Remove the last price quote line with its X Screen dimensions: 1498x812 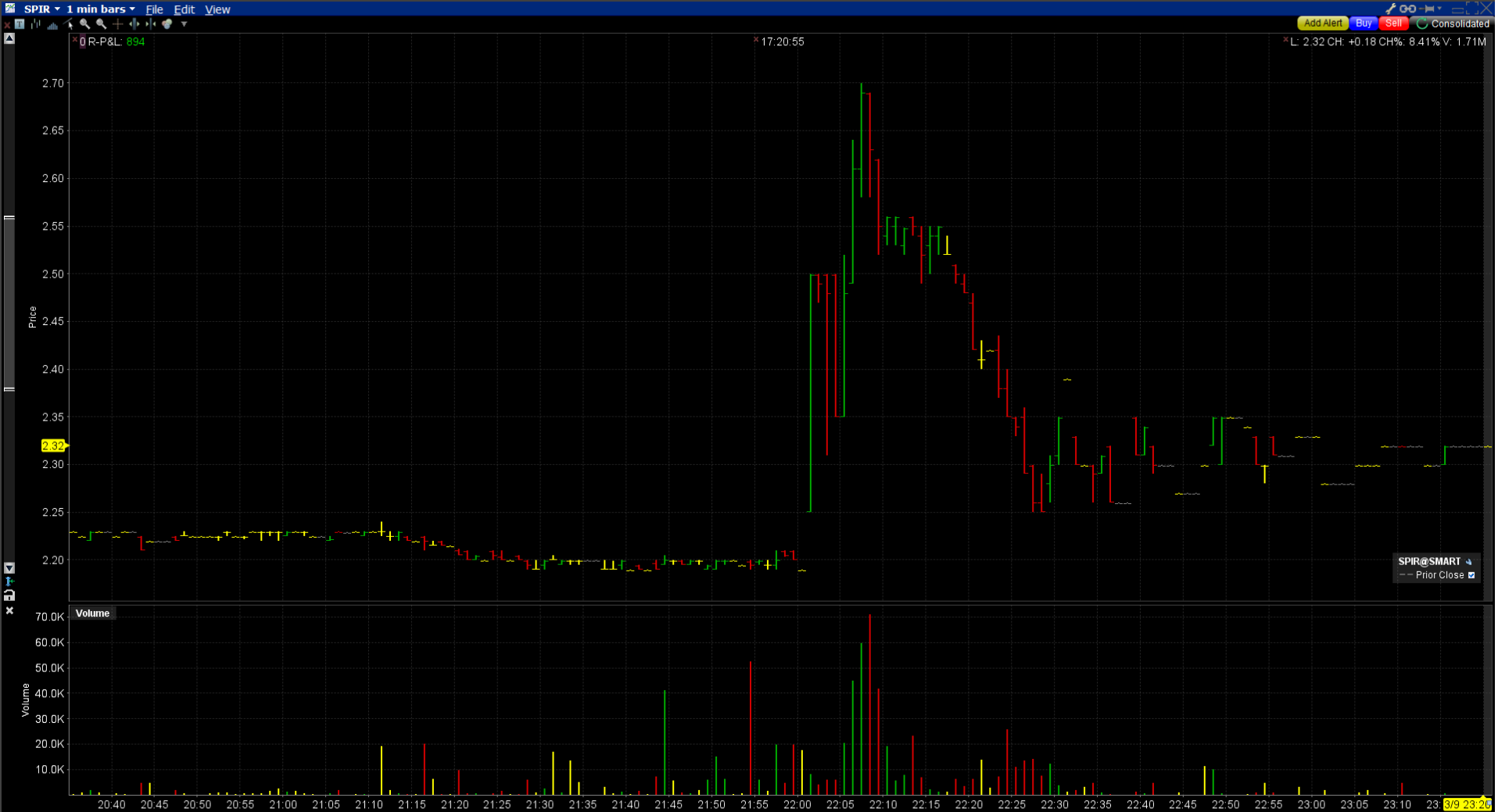click(x=1285, y=39)
